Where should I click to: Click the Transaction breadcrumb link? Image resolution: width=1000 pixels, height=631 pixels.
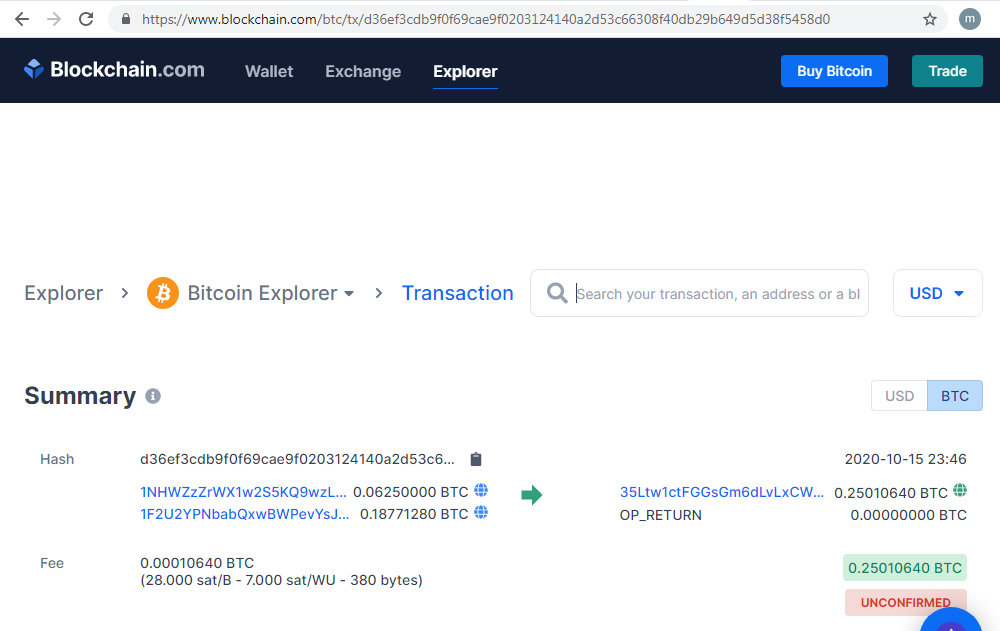click(x=457, y=293)
